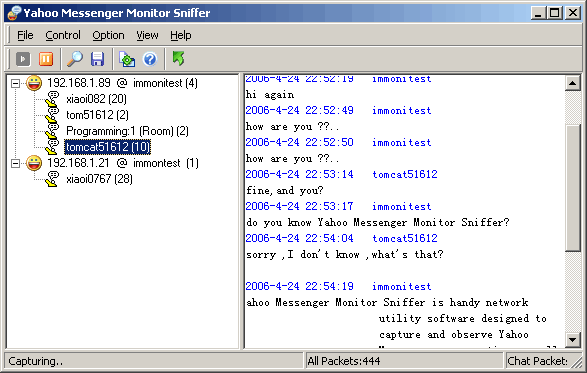Select the Programming:1 (Room) chat entry
This screenshot has height=373, width=587.
pyautogui.click(x=127, y=131)
